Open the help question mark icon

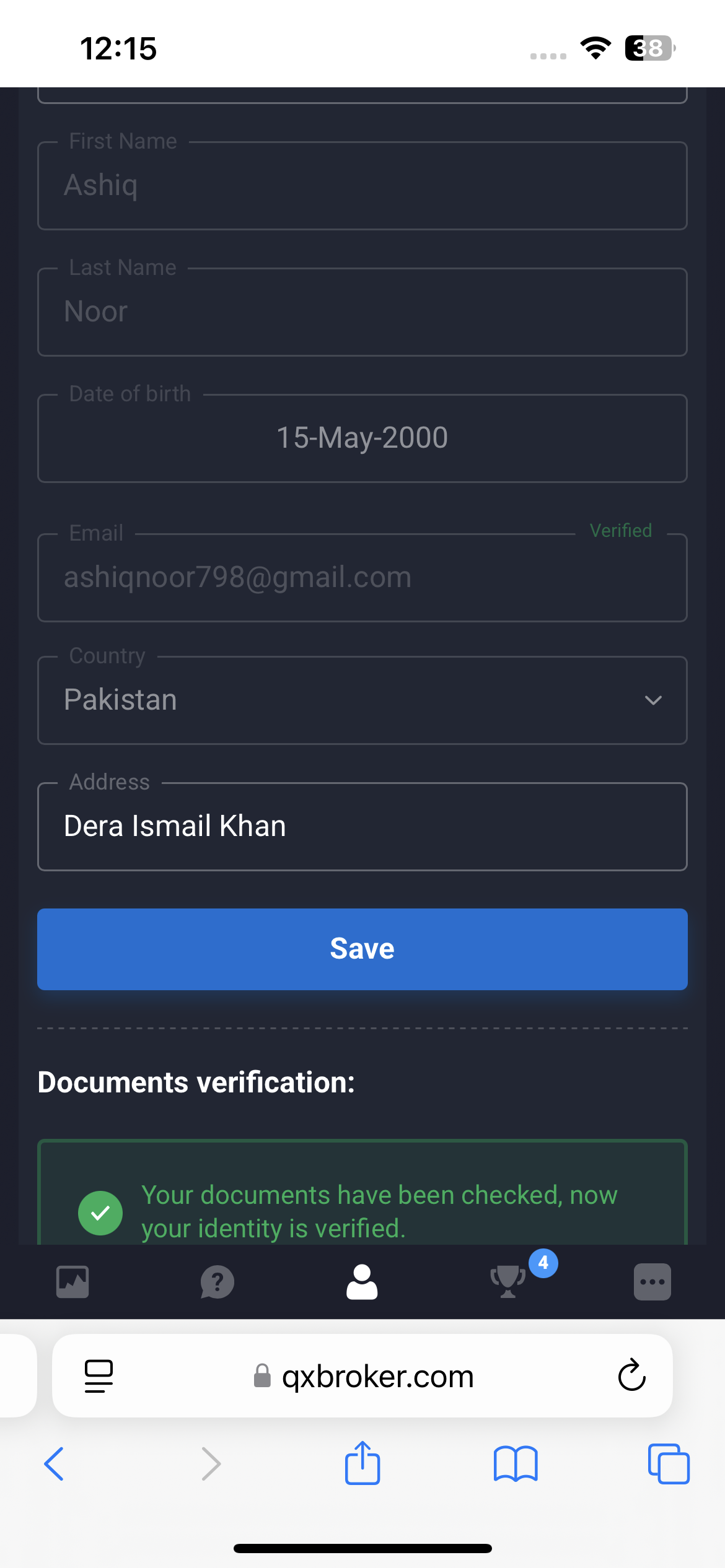tap(217, 1281)
